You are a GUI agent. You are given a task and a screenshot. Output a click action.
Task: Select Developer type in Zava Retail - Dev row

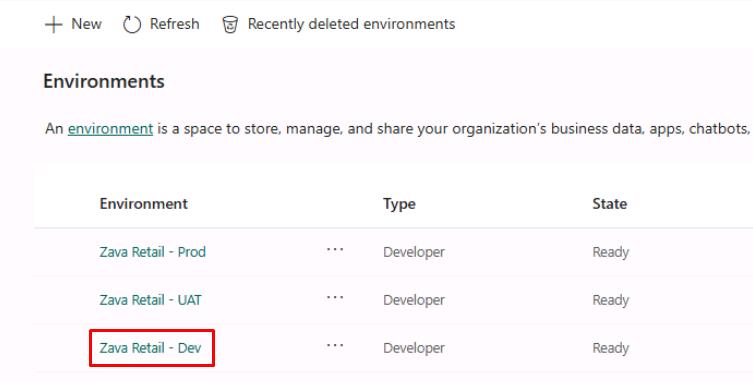tap(413, 348)
